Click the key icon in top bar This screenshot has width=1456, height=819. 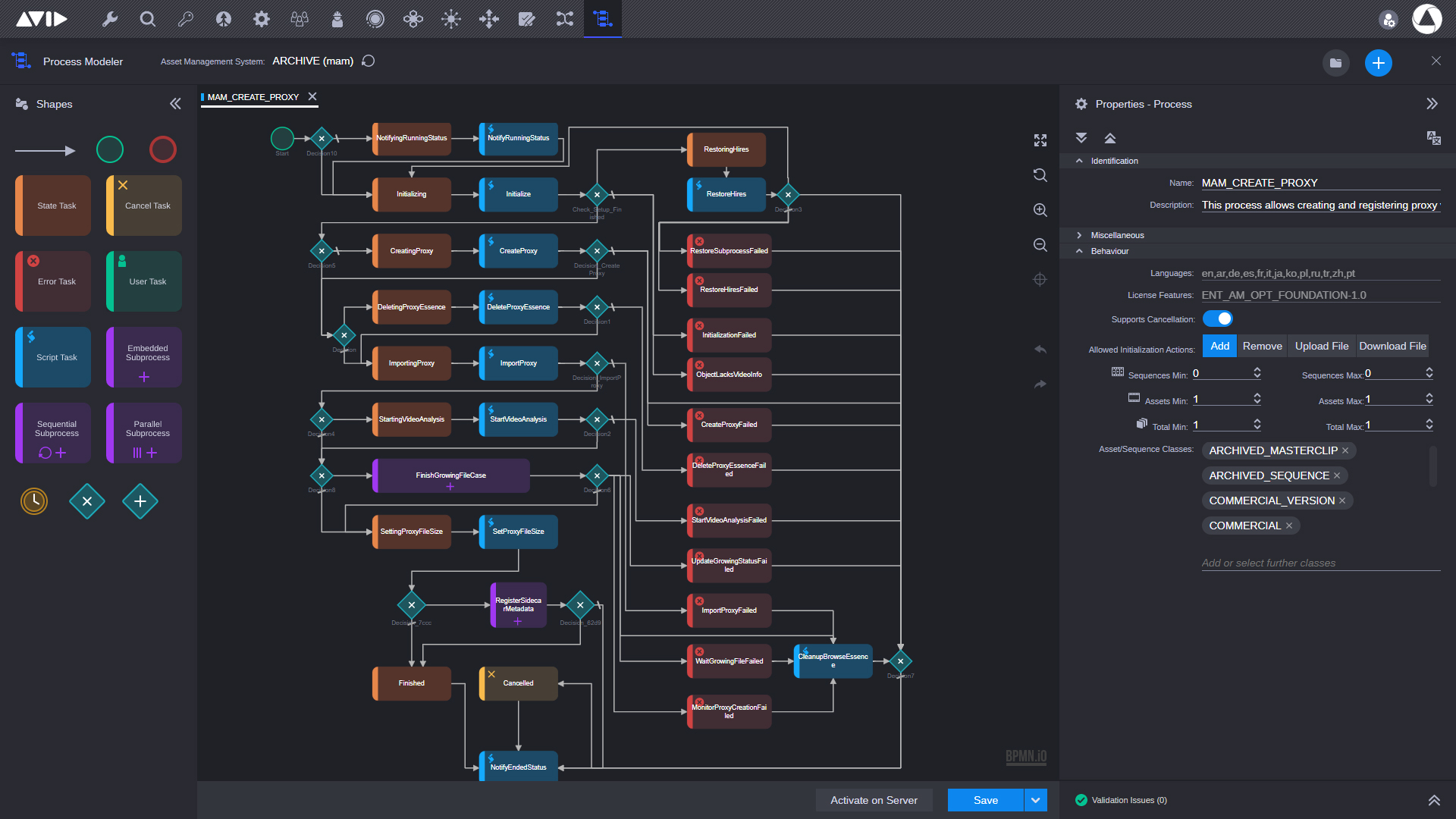tap(186, 19)
